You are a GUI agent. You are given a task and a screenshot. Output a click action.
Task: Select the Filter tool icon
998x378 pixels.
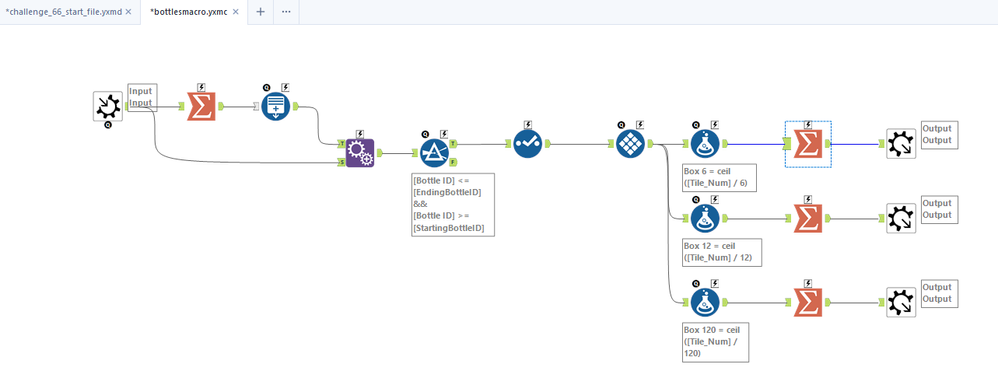435,153
